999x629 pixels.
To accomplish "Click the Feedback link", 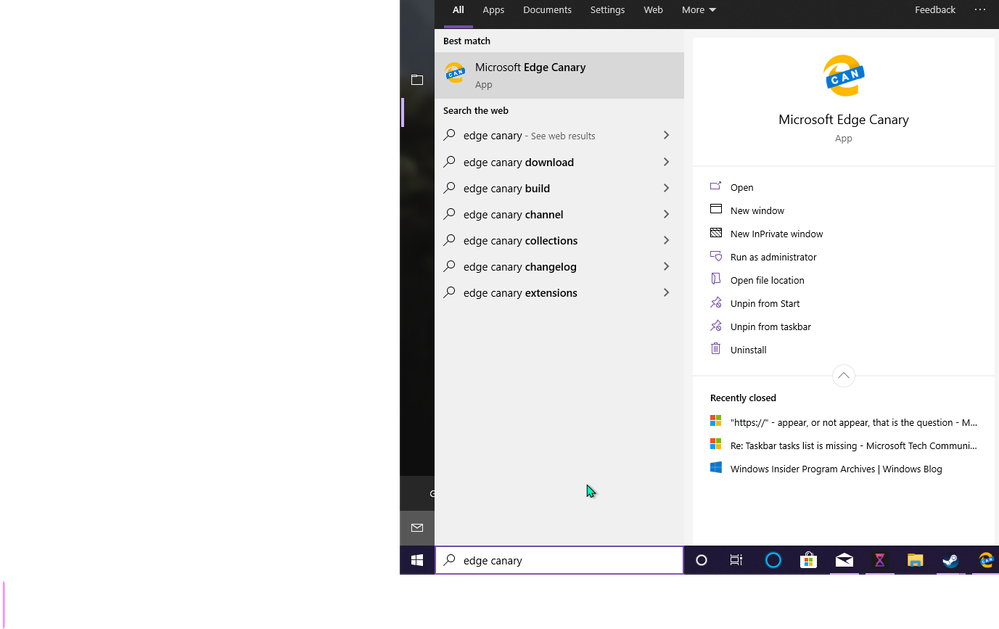I will (x=935, y=10).
